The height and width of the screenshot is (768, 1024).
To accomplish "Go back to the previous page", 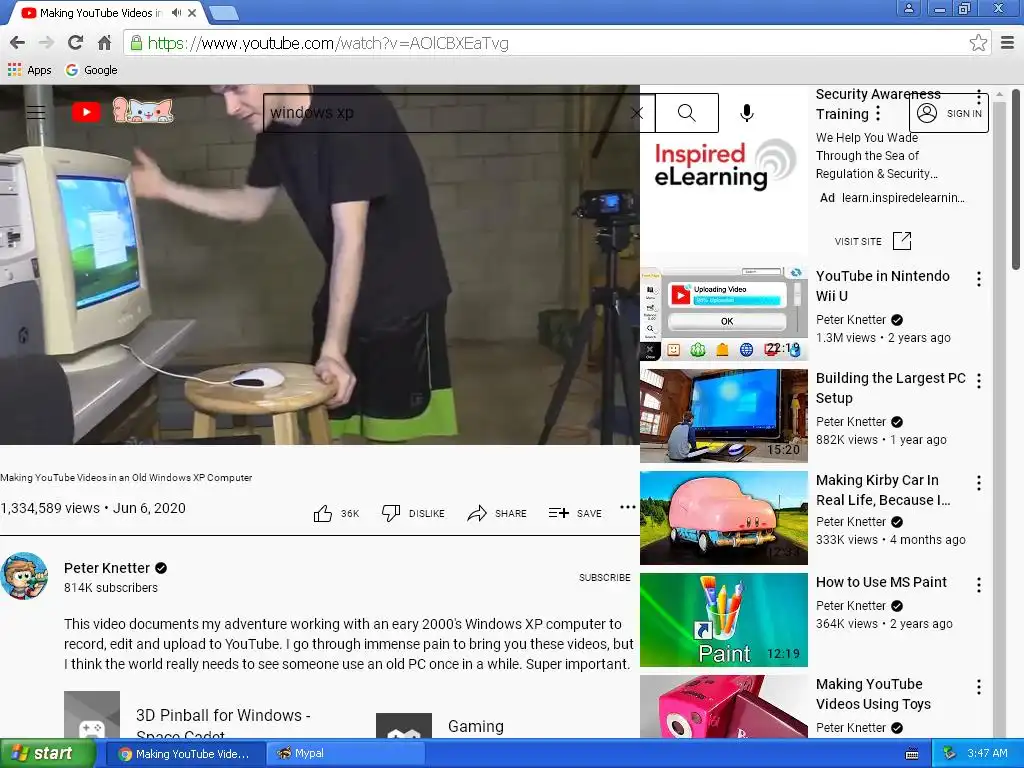I will point(17,43).
